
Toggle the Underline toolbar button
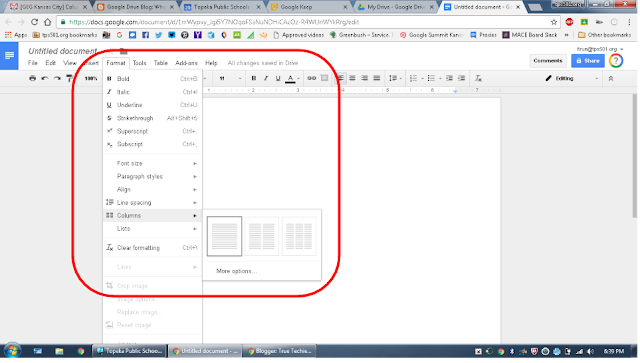point(278,78)
